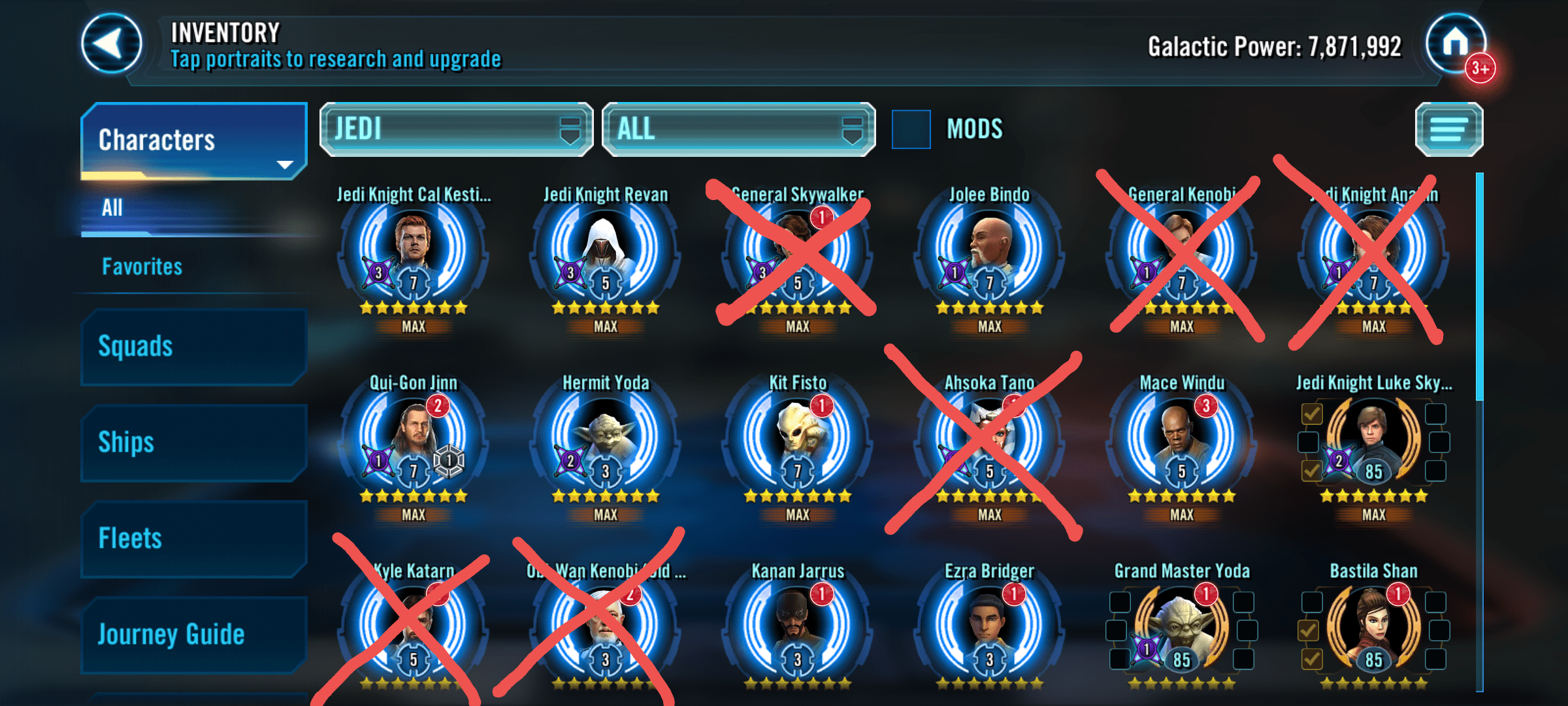Tap the back arrow icon
Screen dimensions: 1568x706
111,44
